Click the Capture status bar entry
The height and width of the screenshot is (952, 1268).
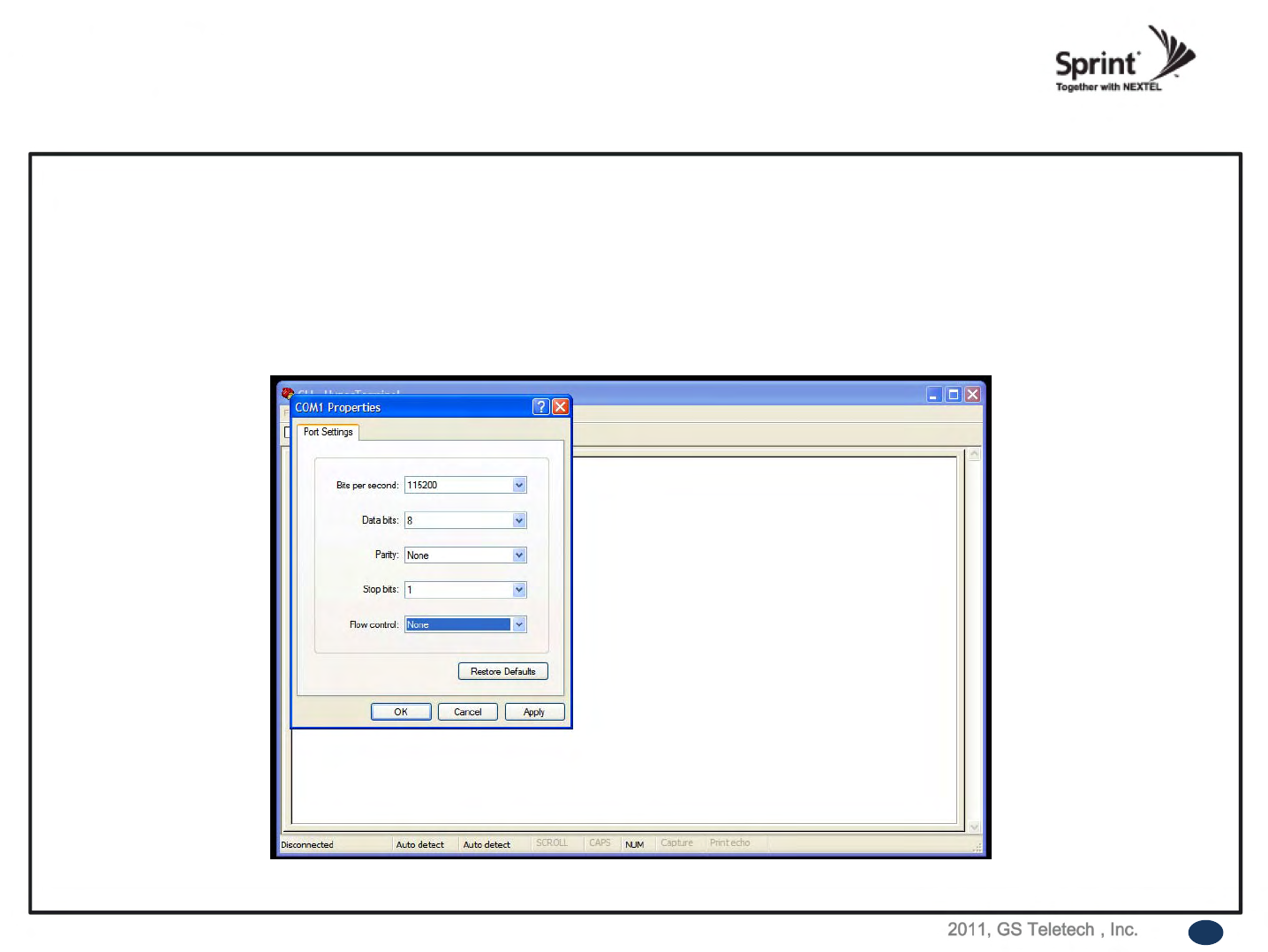[677, 843]
